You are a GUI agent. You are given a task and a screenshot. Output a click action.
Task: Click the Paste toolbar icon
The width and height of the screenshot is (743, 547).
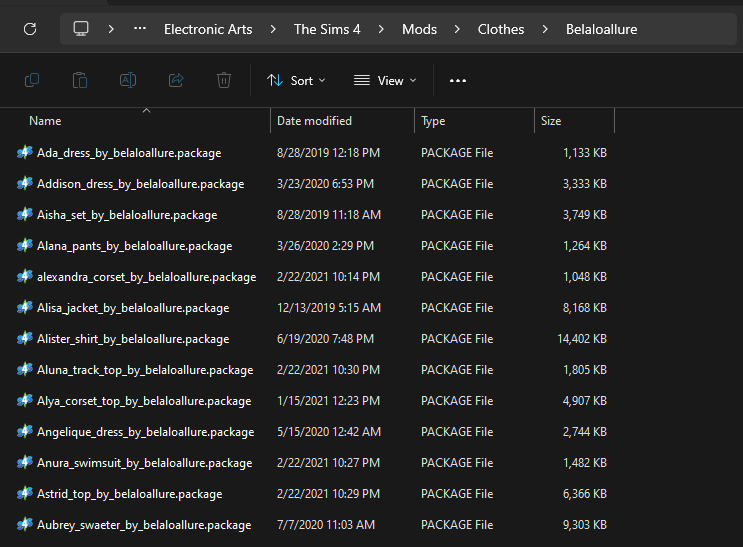tap(80, 80)
